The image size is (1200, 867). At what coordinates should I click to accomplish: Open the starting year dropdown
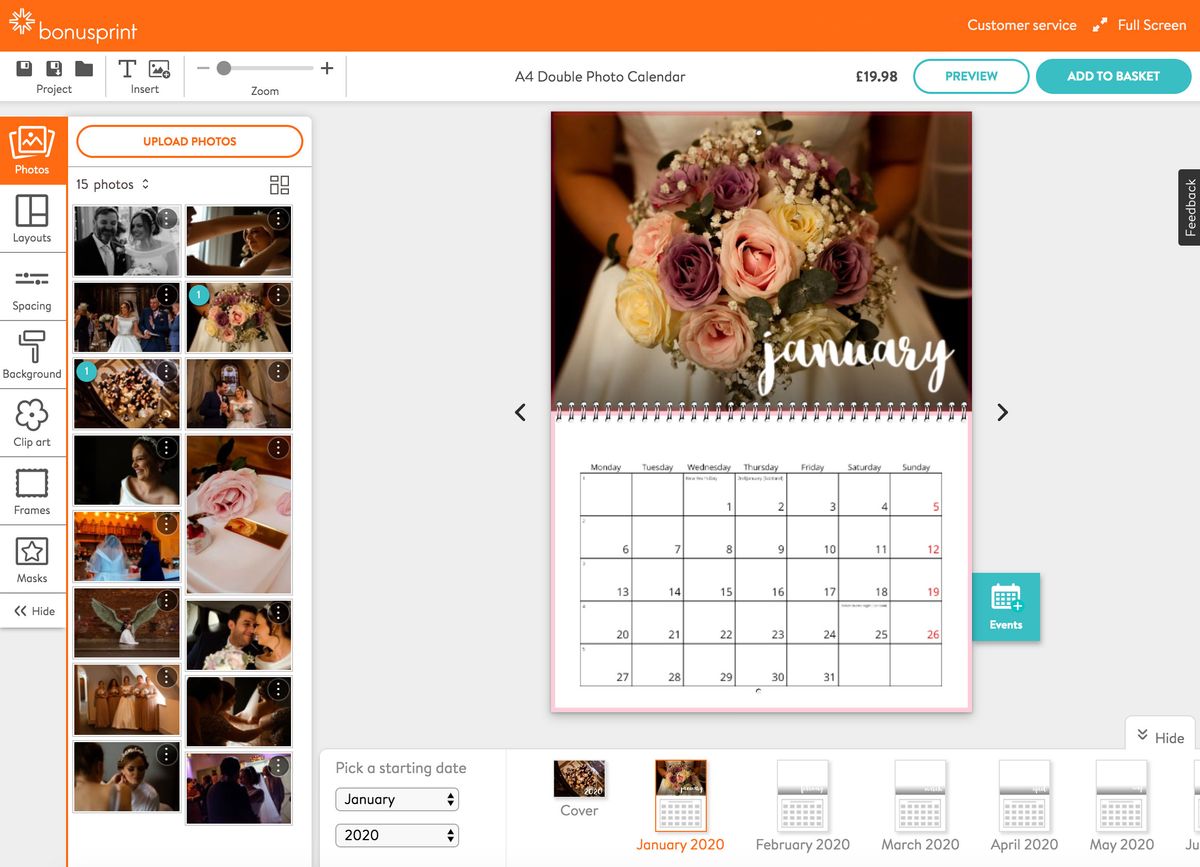(x=396, y=835)
